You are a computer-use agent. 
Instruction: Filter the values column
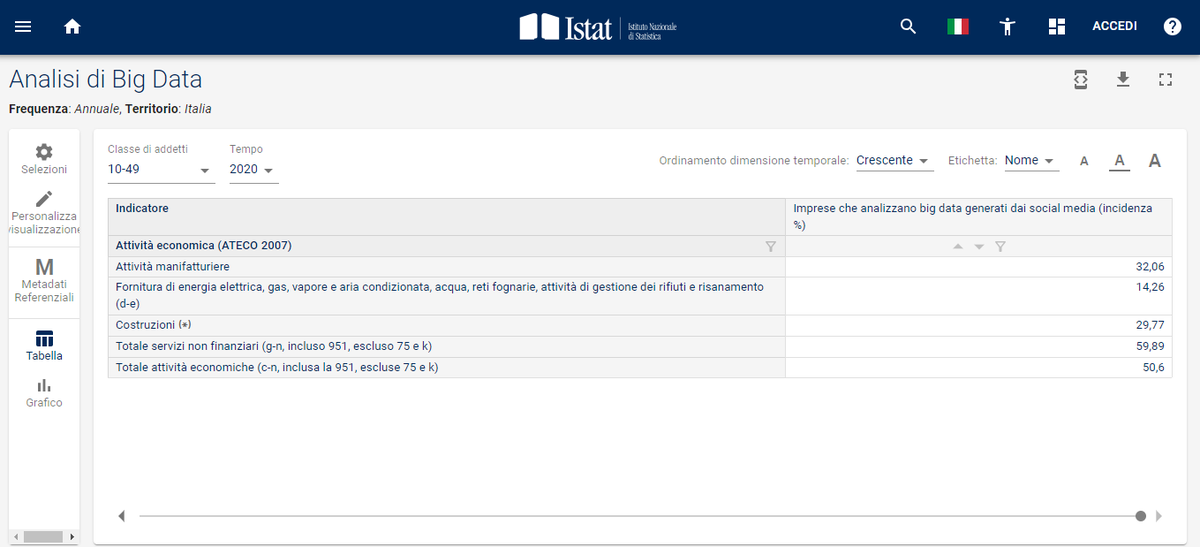[1000, 246]
